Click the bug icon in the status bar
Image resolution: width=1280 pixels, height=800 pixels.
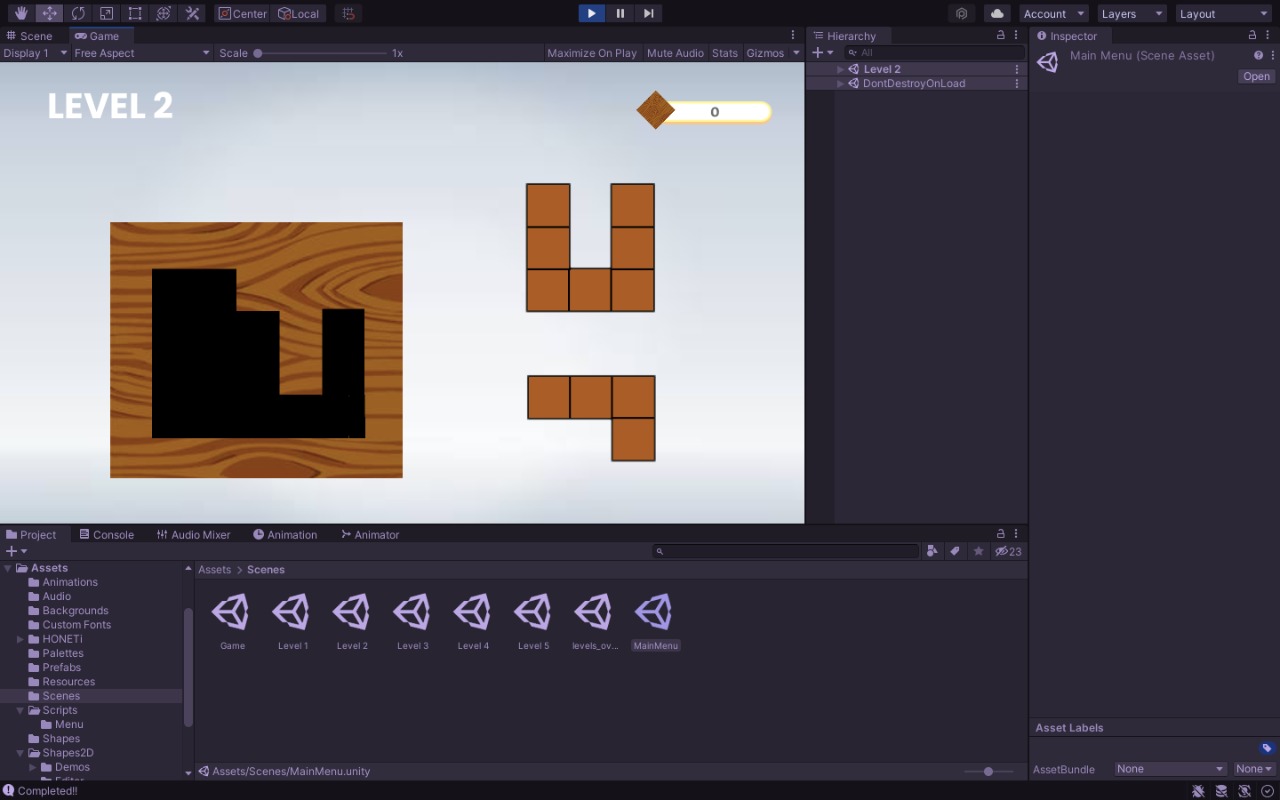(1198, 791)
